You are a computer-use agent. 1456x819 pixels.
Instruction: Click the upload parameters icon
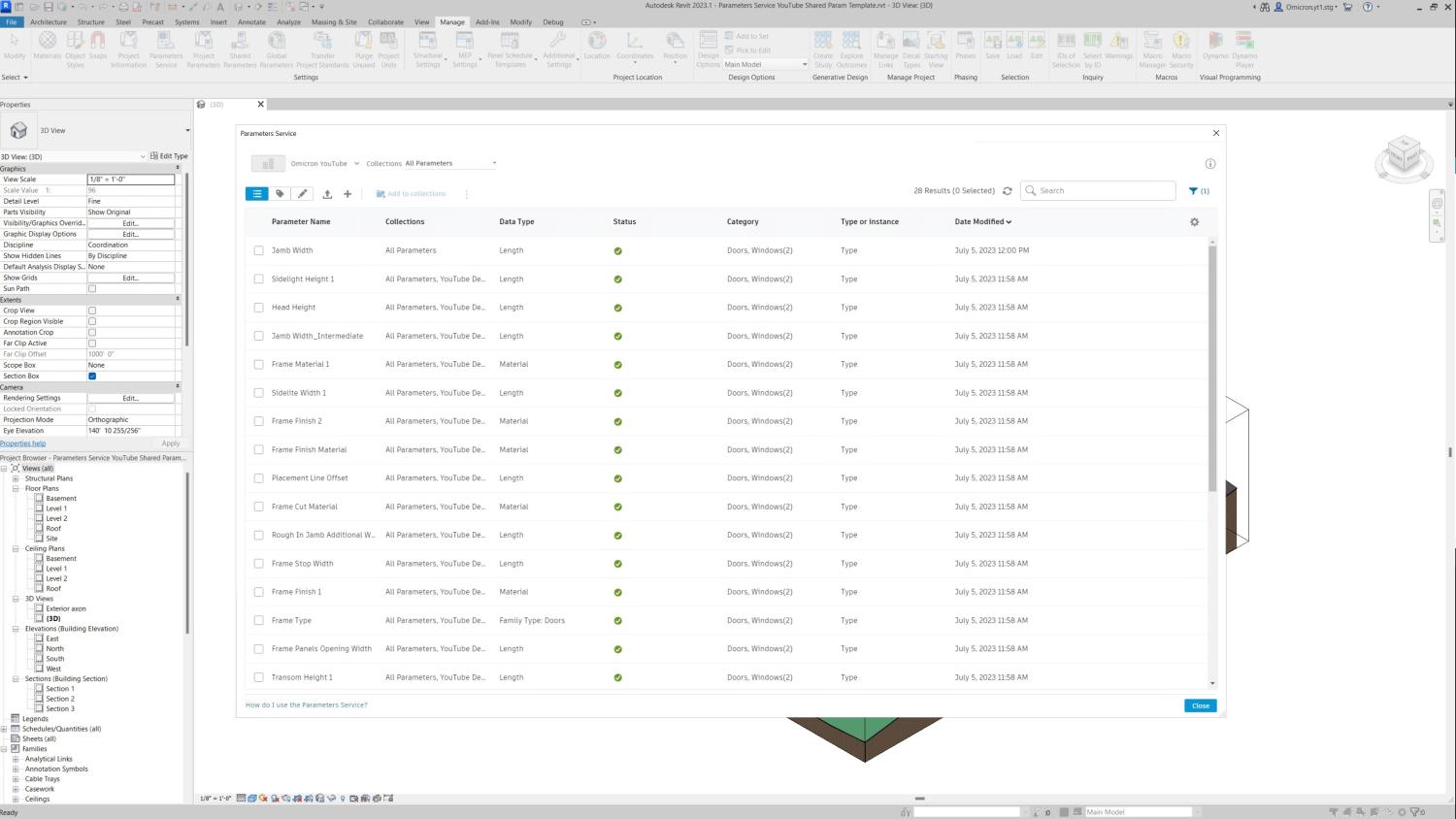tap(327, 194)
